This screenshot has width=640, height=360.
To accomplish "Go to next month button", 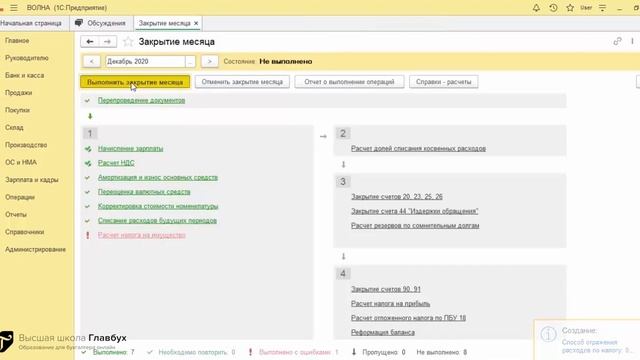I will (209, 61).
